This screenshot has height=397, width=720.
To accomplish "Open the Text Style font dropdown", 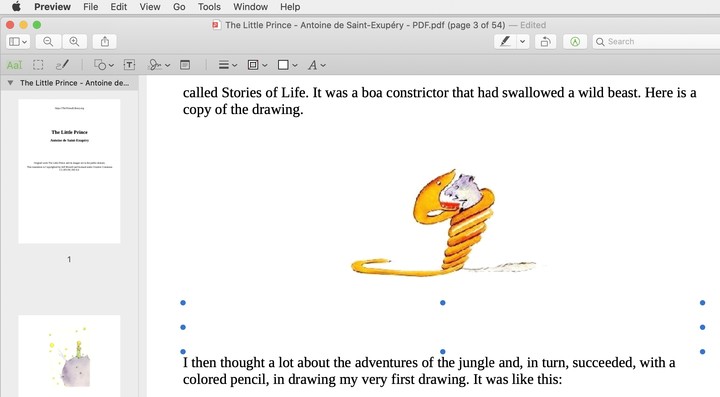I will click(317, 65).
